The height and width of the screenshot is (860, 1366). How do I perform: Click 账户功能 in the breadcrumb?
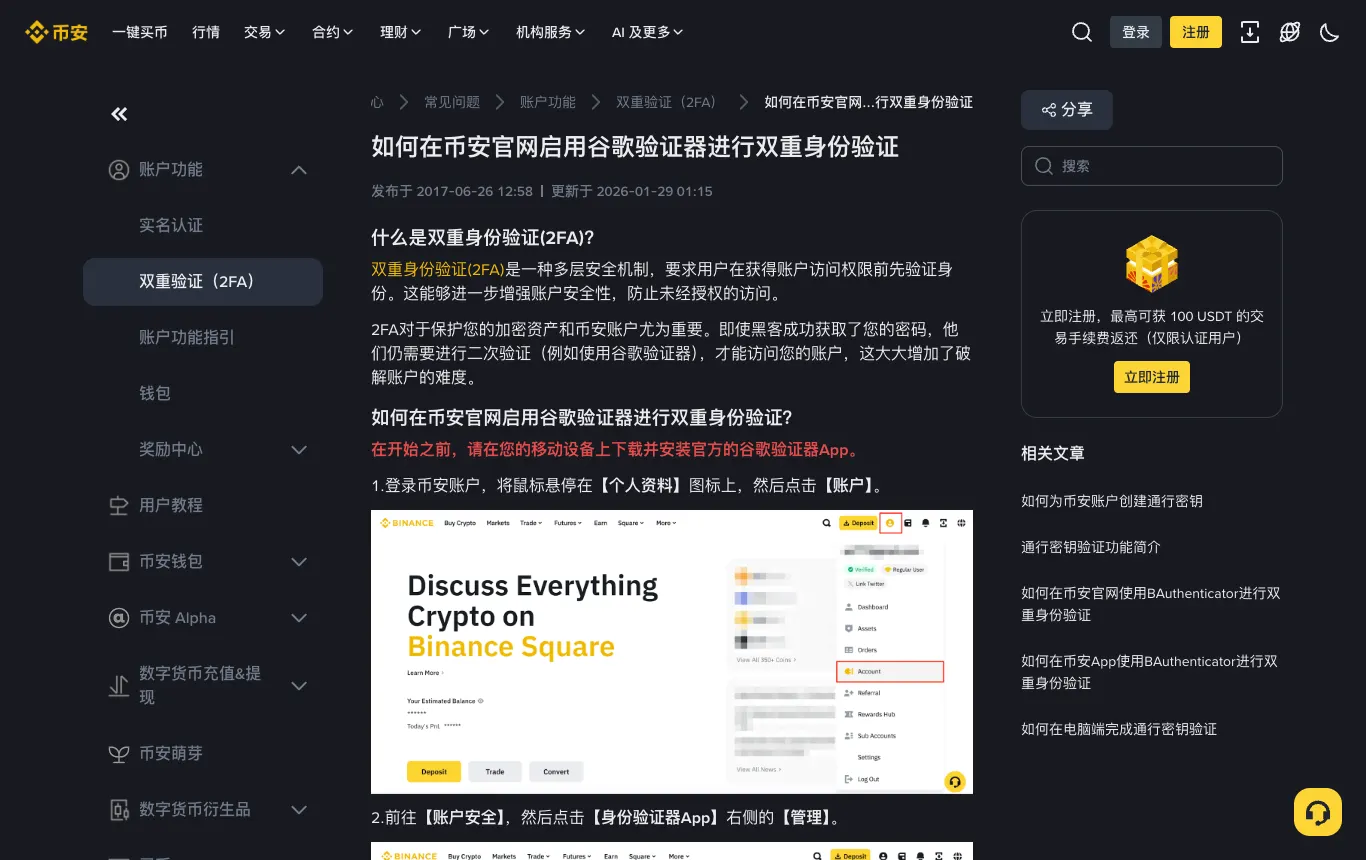click(x=548, y=102)
